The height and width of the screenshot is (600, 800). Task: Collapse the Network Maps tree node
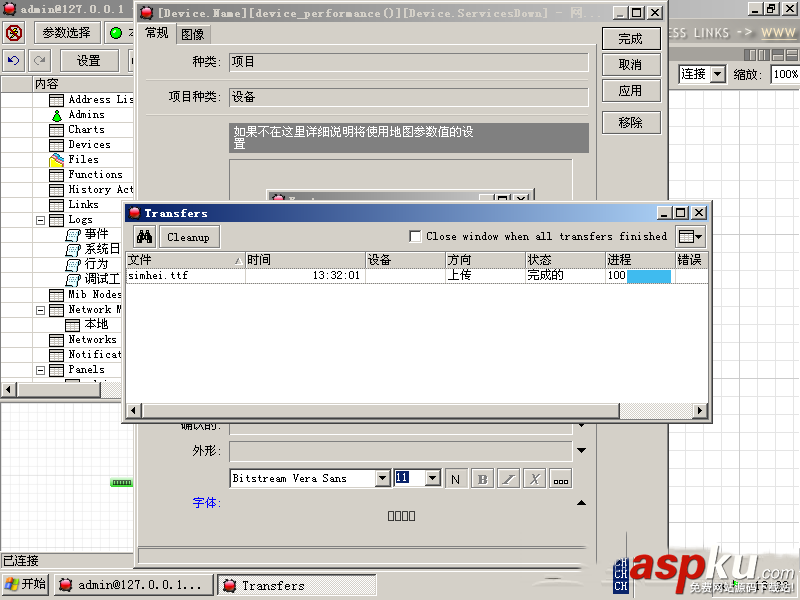tap(40, 310)
